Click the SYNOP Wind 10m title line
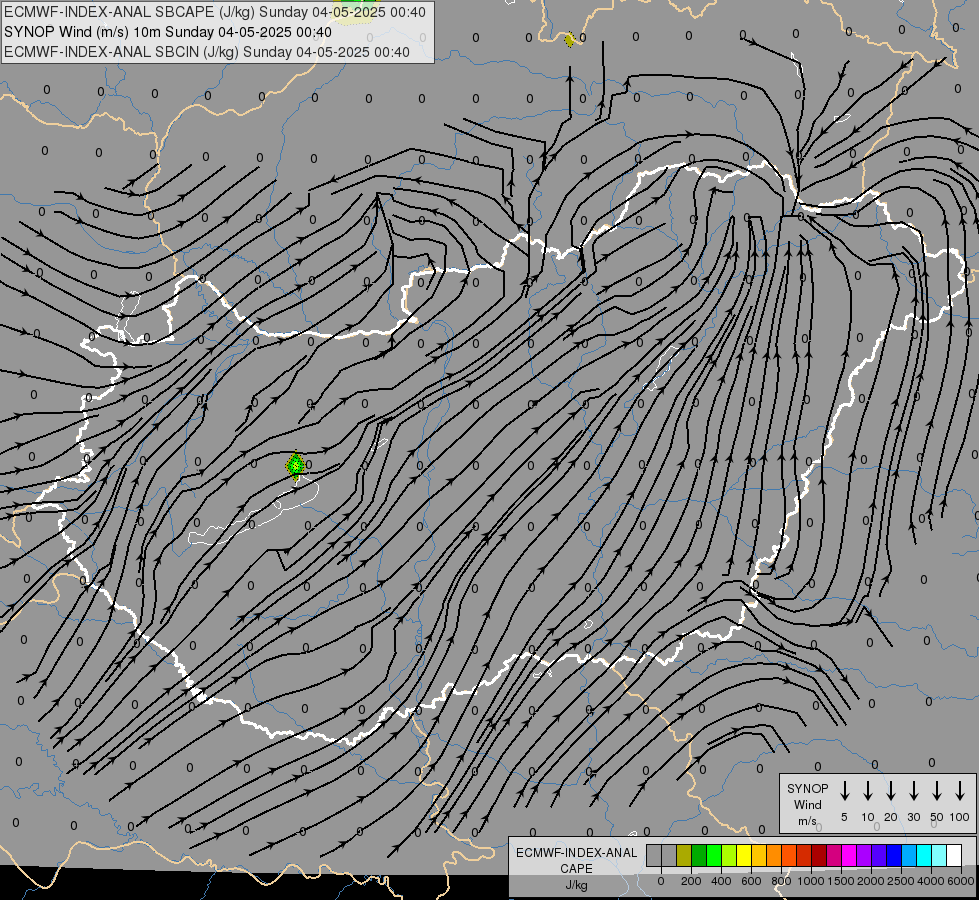Screen dimensions: 979x900 click(167, 32)
